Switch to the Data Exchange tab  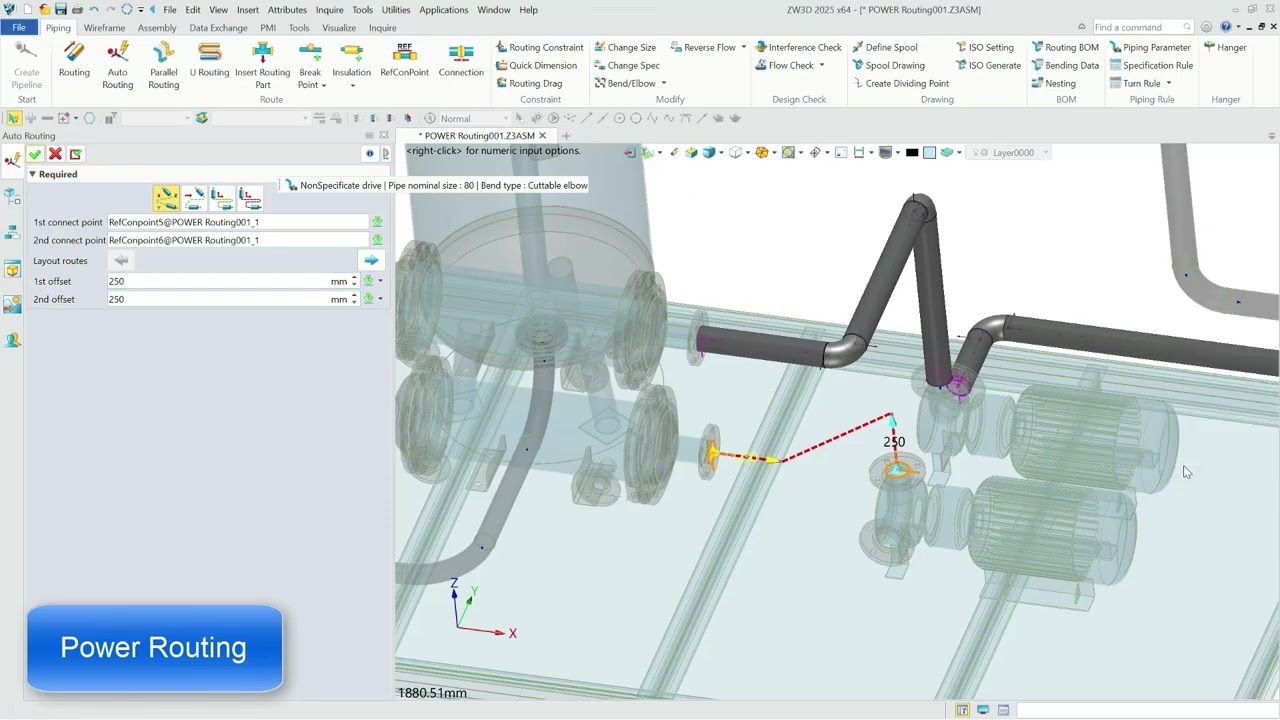click(x=218, y=28)
